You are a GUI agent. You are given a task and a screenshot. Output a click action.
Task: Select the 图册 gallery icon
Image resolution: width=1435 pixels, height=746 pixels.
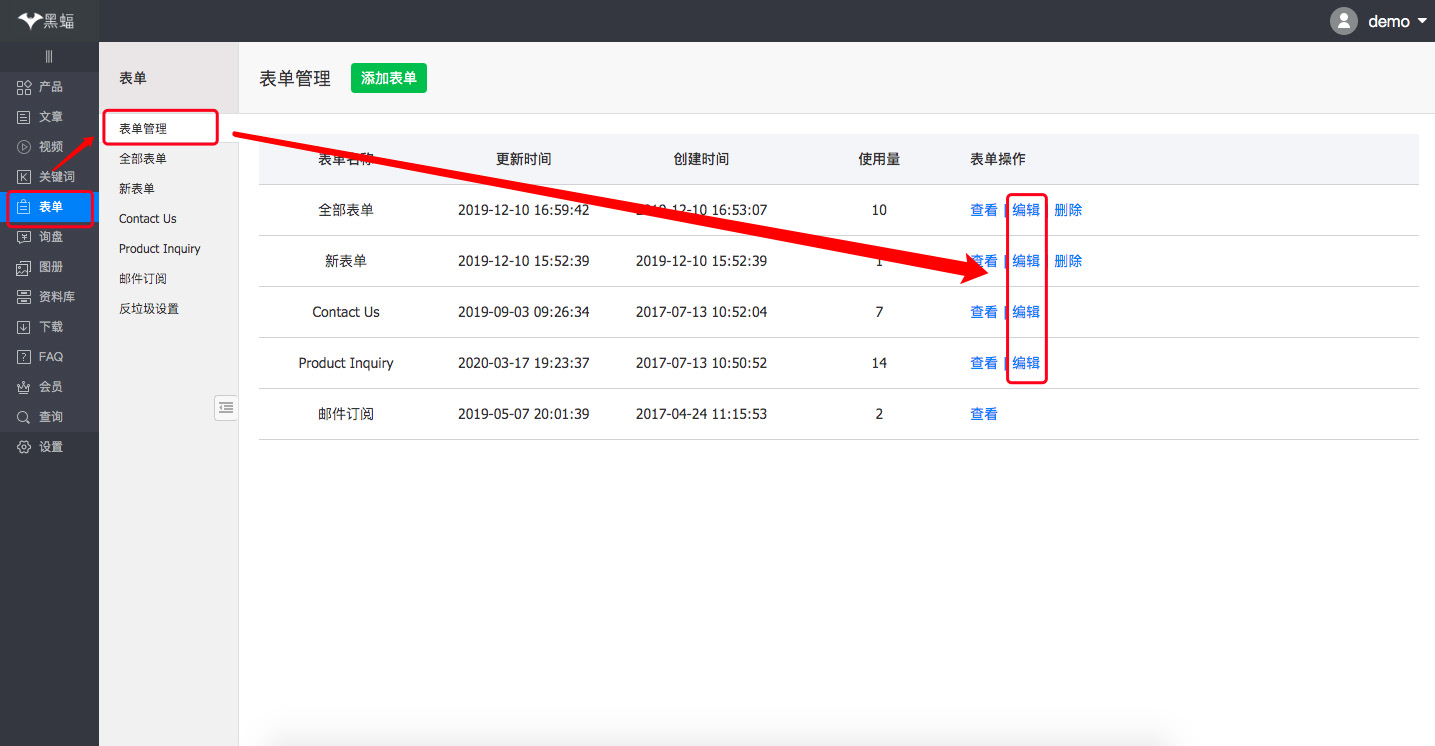pyautogui.click(x=24, y=267)
